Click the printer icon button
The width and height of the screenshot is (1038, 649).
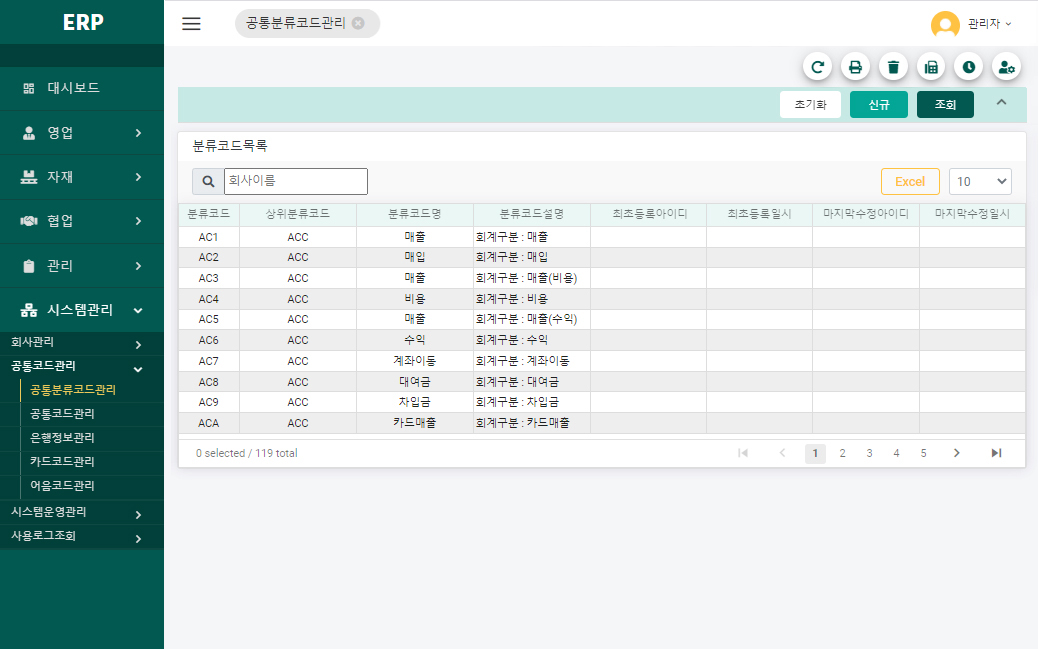click(855, 67)
